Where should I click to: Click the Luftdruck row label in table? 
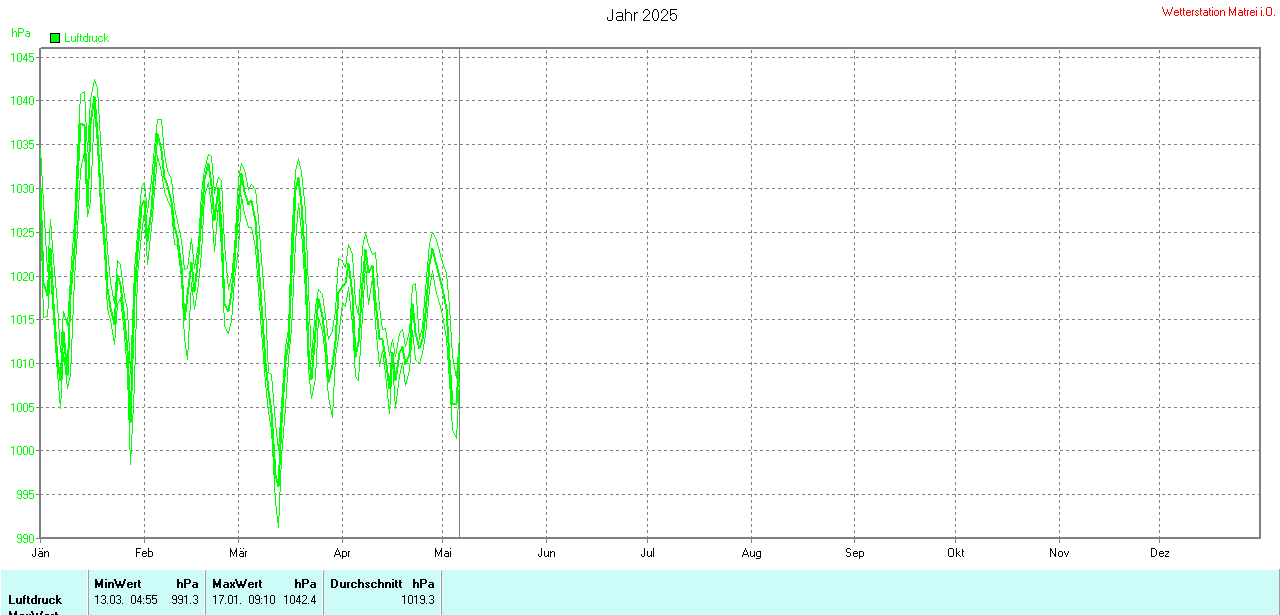point(35,600)
